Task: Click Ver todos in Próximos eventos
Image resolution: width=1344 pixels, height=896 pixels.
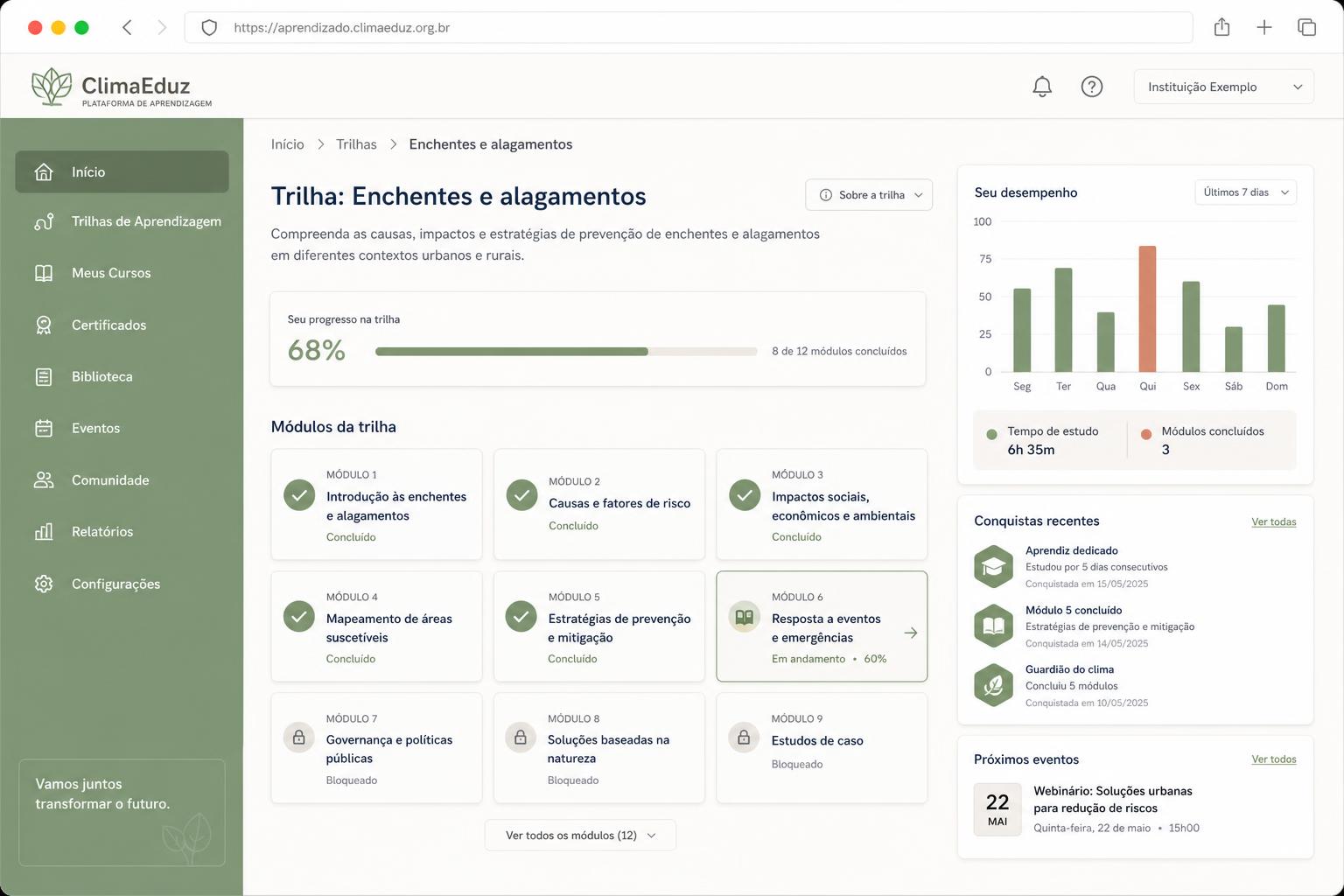Action: click(x=1274, y=759)
